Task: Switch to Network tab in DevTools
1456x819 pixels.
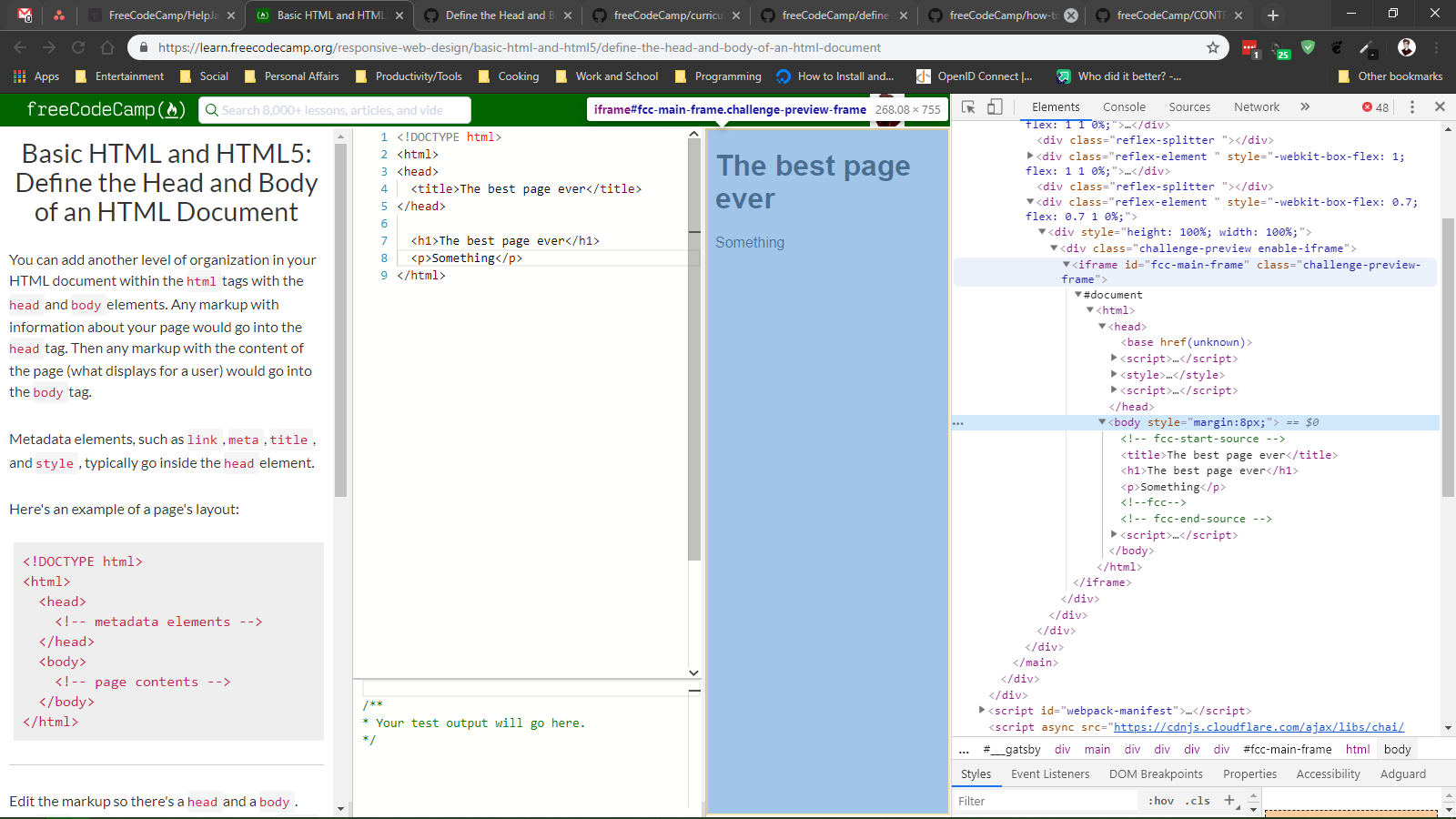Action: [x=1257, y=106]
